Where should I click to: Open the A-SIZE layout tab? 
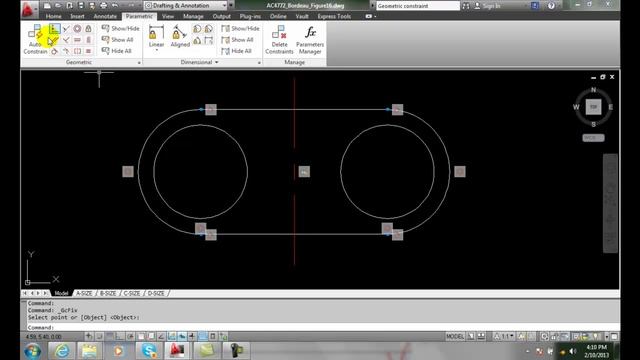click(x=84, y=293)
